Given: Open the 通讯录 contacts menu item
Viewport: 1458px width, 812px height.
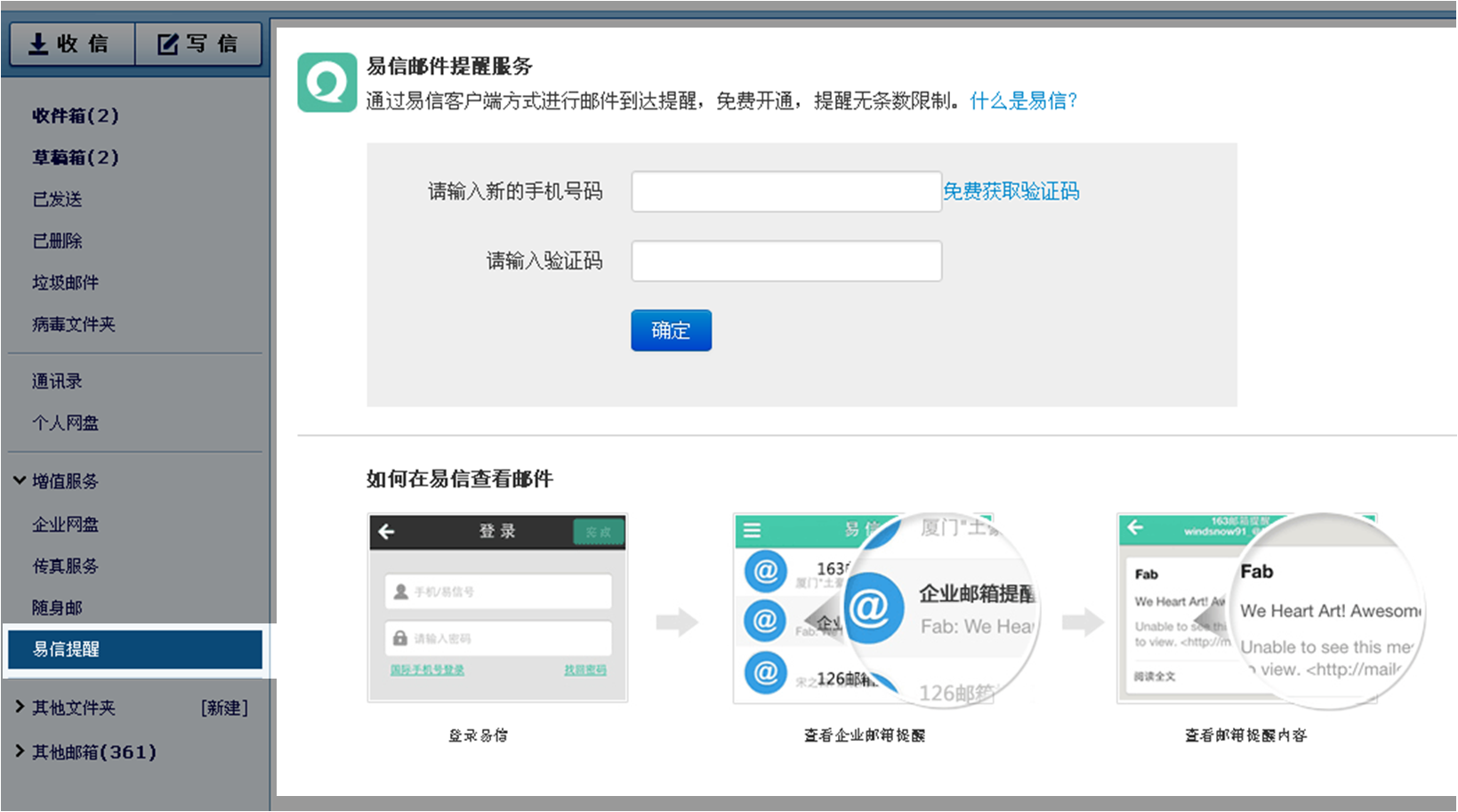Looking at the screenshot, I should [x=57, y=382].
